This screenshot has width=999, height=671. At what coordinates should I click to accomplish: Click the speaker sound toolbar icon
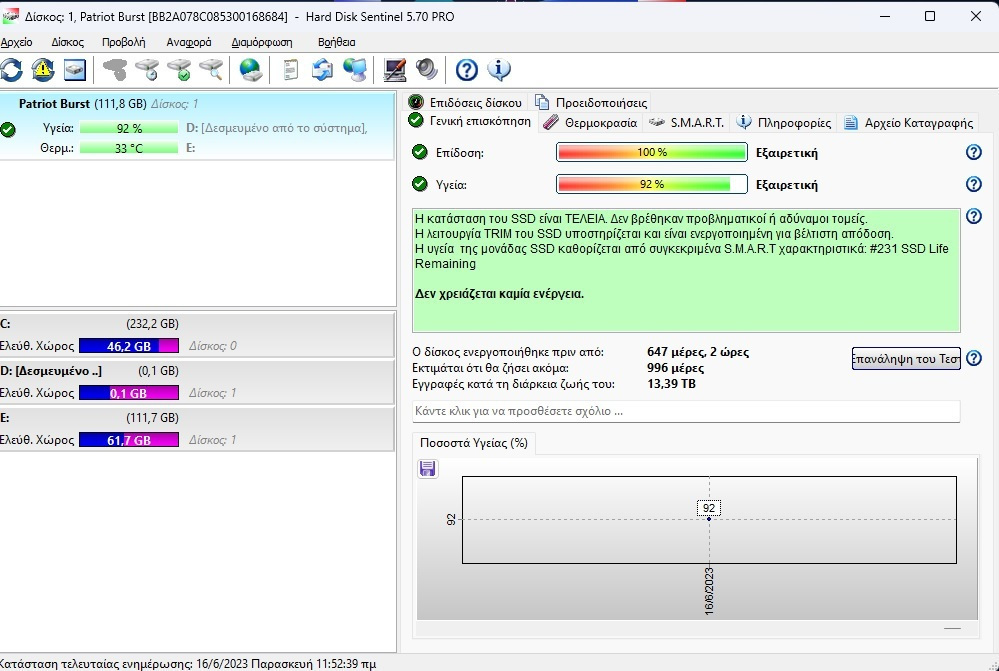point(426,69)
